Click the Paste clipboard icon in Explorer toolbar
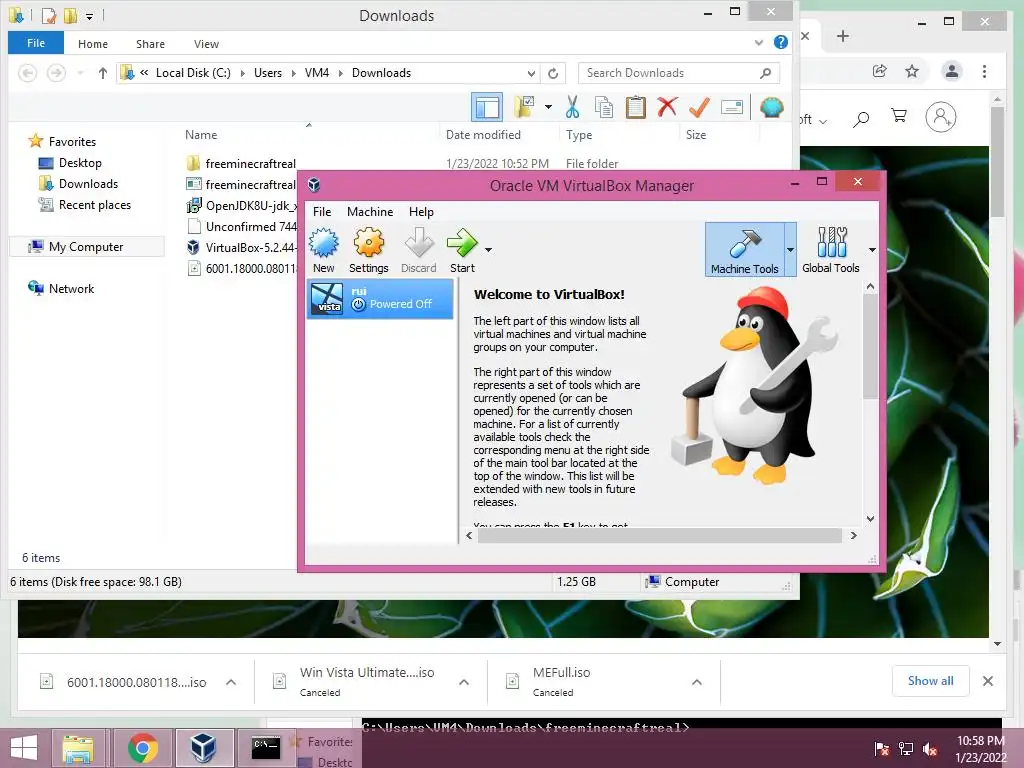Viewport: 1024px width, 768px height. (635, 107)
